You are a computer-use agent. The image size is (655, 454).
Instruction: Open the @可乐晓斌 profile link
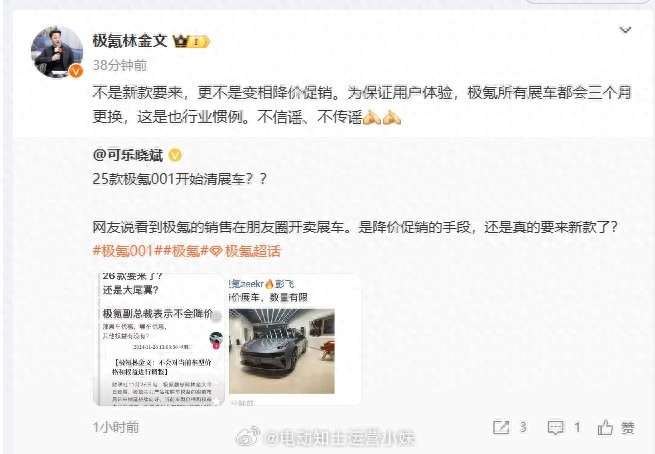click(x=128, y=155)
